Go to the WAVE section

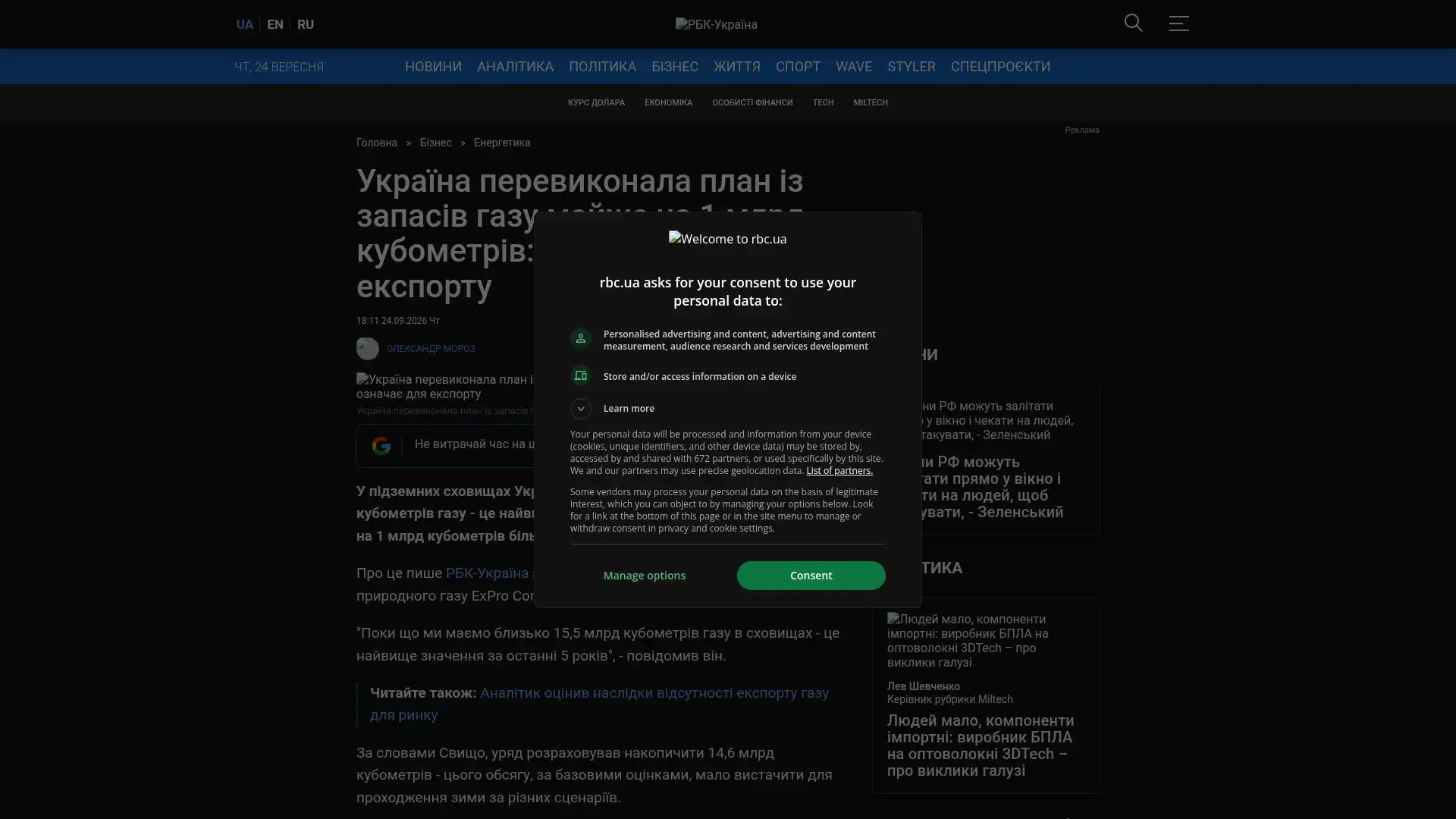(853, 67)
